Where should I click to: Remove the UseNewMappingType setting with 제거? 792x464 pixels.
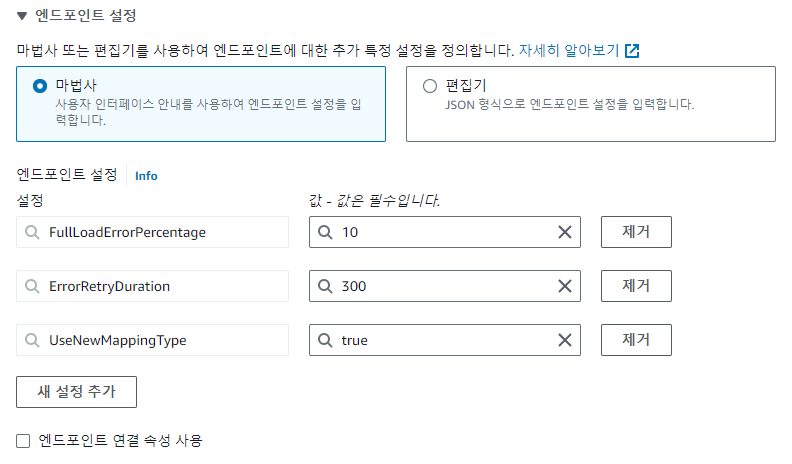click(636, 340)
